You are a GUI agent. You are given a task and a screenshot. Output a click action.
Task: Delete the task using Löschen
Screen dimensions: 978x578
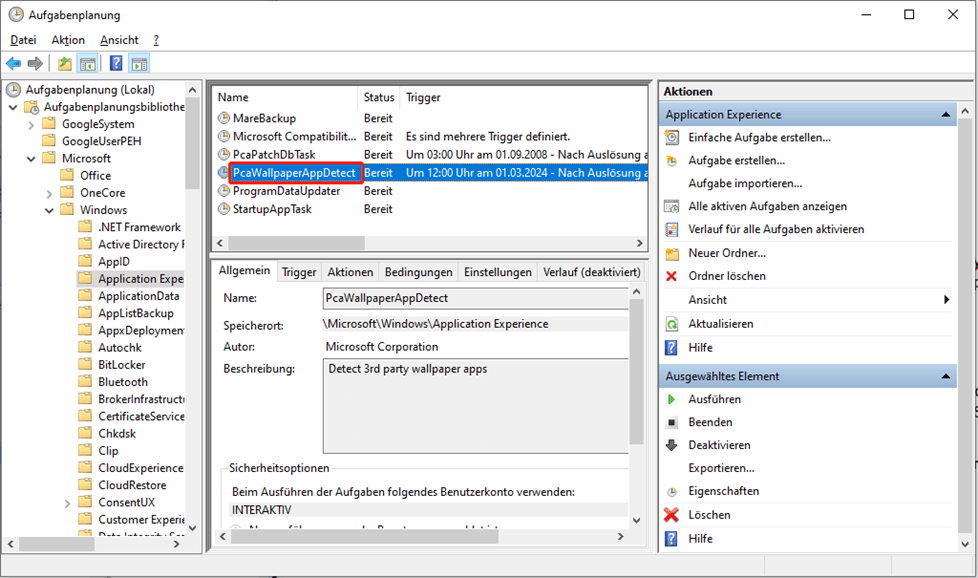[709, 515]
